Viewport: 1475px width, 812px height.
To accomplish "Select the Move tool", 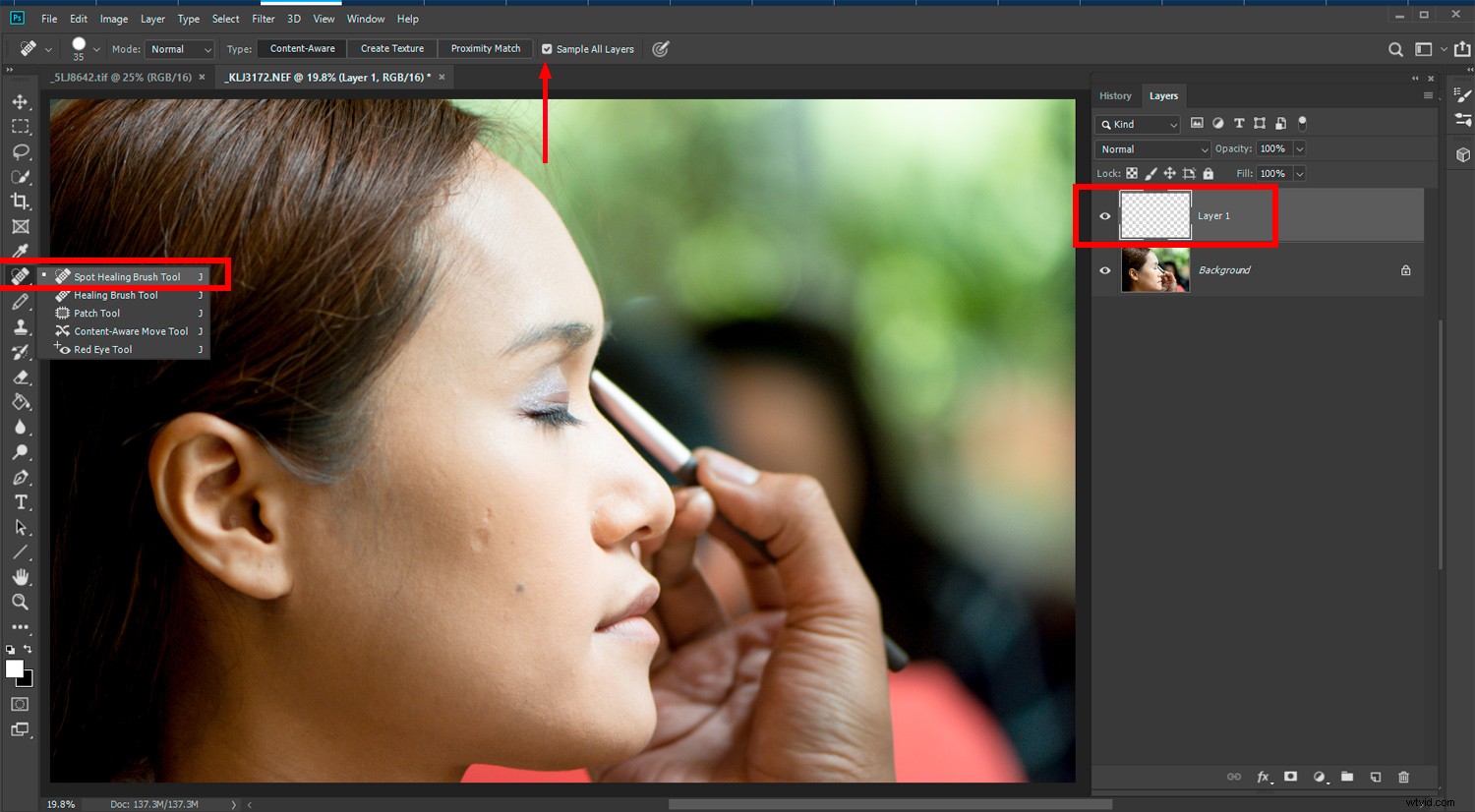I will click(21, 100).
